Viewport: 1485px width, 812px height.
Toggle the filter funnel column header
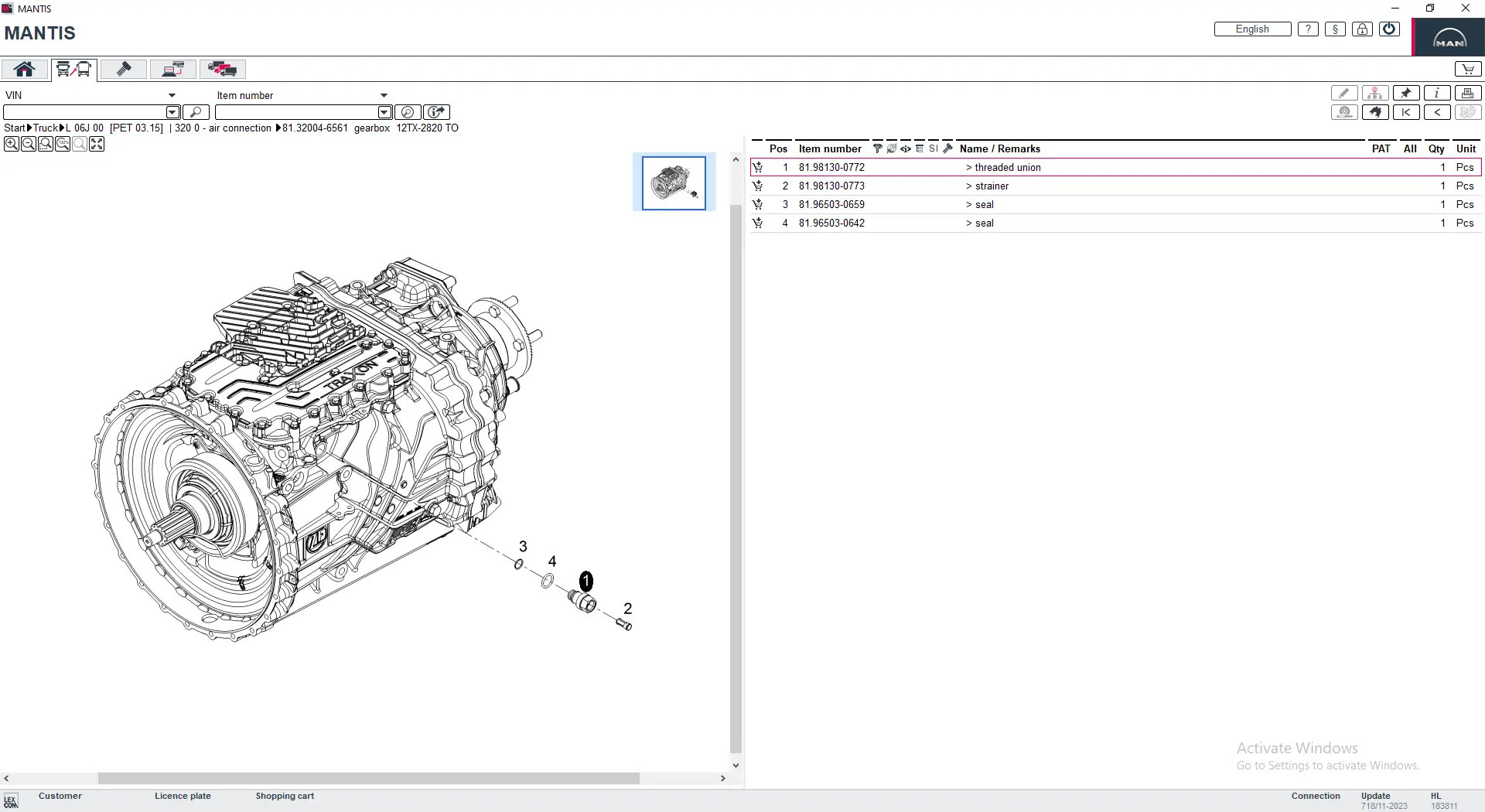click(877, 148)
